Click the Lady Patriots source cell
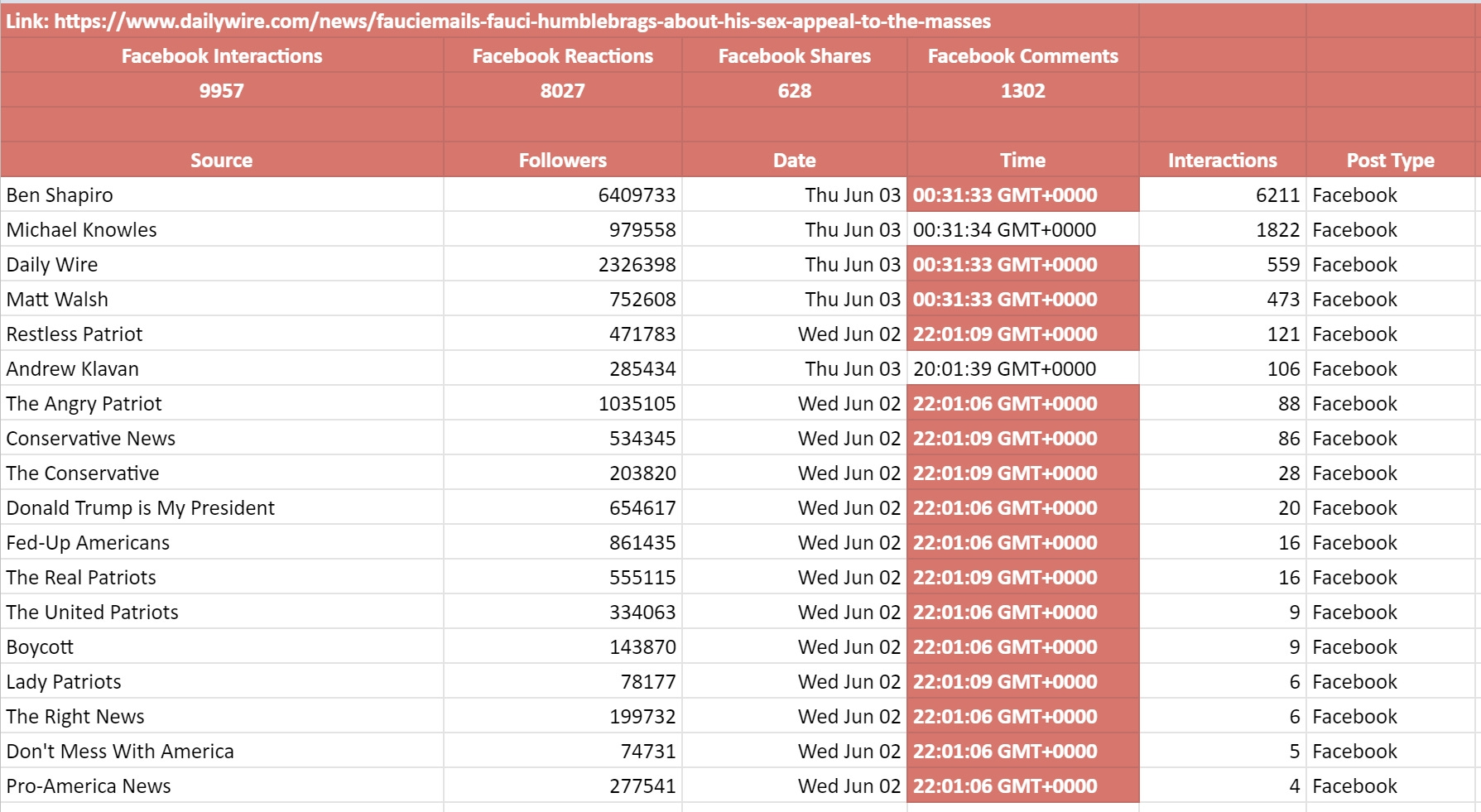 point(222,681)
